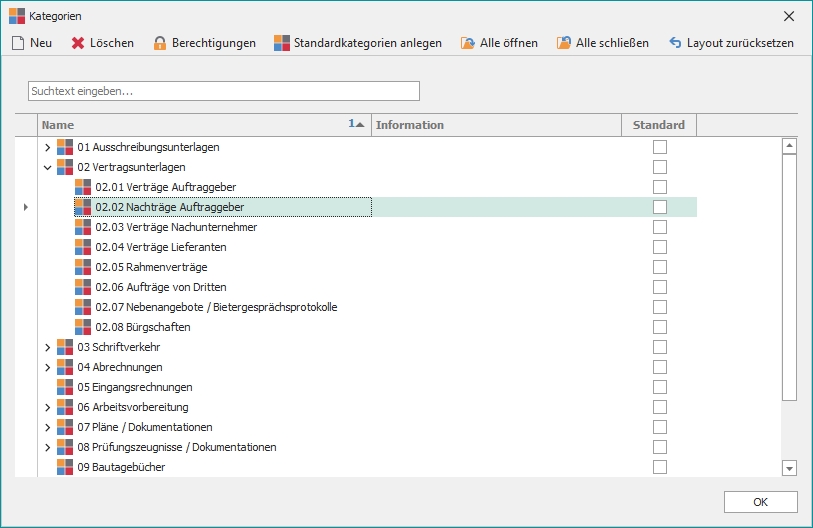The image size is (813, 528).
Task: Click Alle schließen toolbar label
Action: (x=612, y=43)
